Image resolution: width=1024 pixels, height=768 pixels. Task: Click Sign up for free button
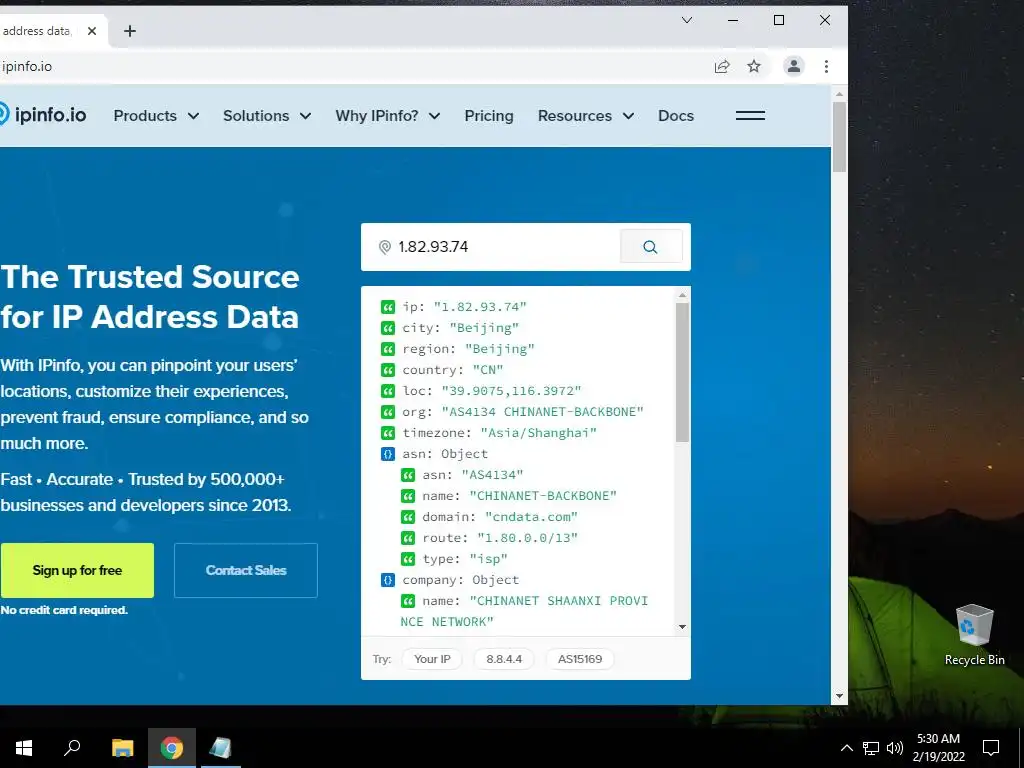pos(77,570)
